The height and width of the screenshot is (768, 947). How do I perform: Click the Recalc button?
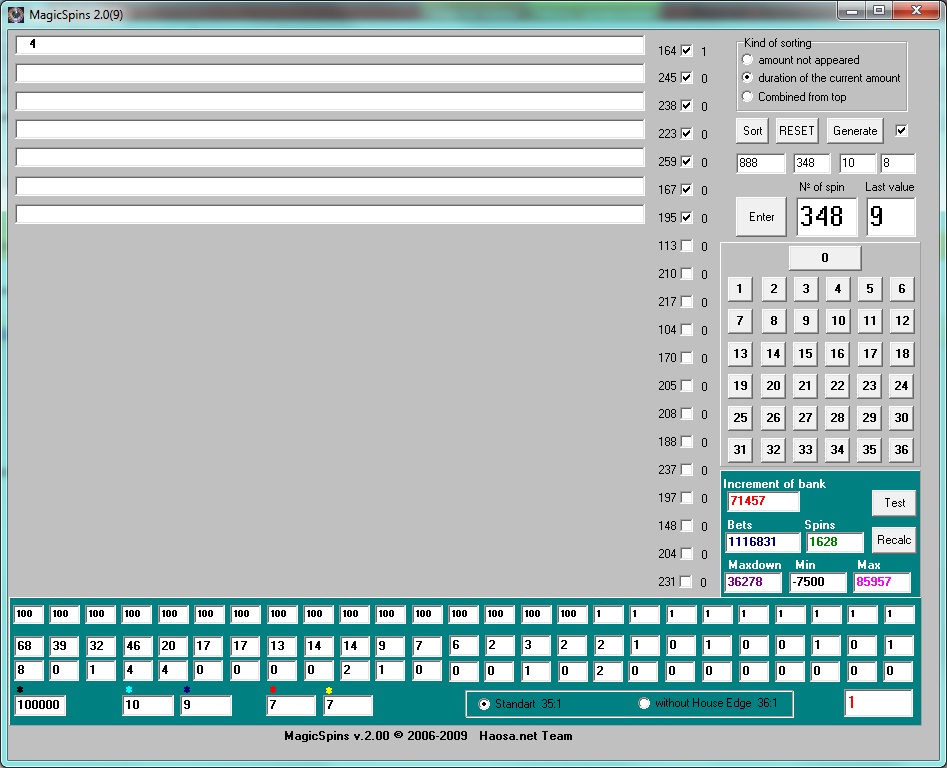point(894,540)
